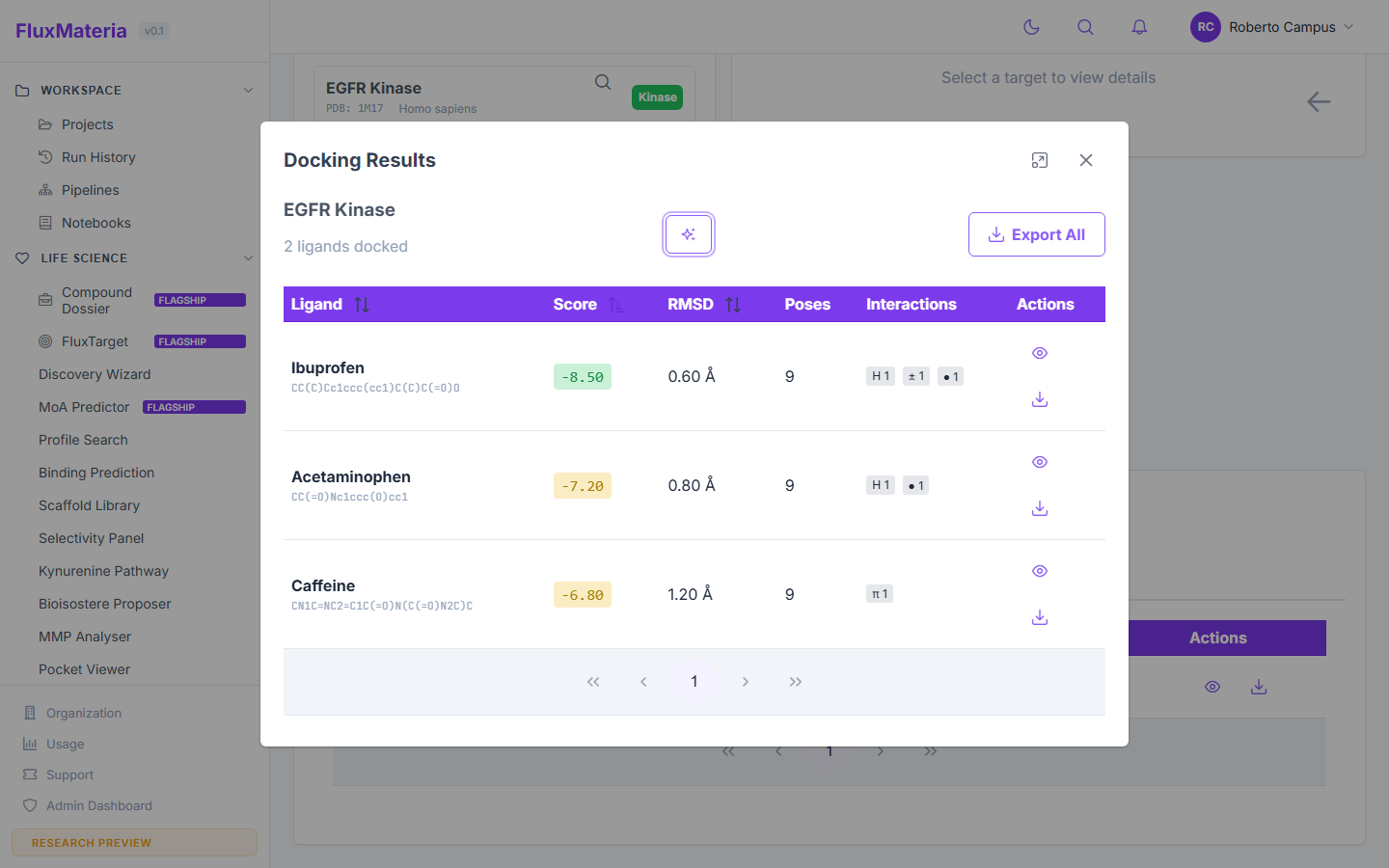1389x868 pixels.
Task: Open Roberto Campus user menu
Action: (x=1272, y=27)
